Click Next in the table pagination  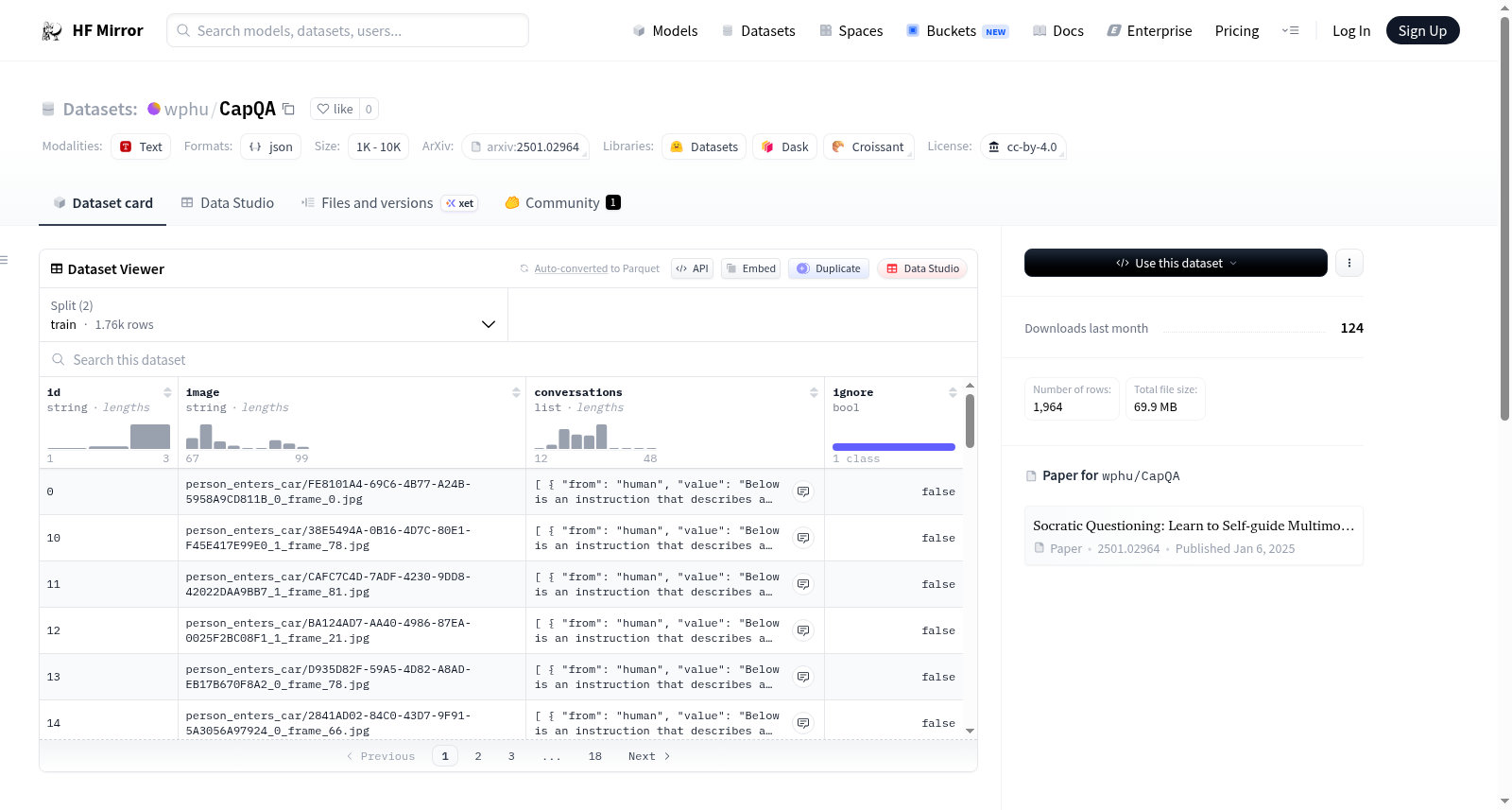[x=649, y=756]
